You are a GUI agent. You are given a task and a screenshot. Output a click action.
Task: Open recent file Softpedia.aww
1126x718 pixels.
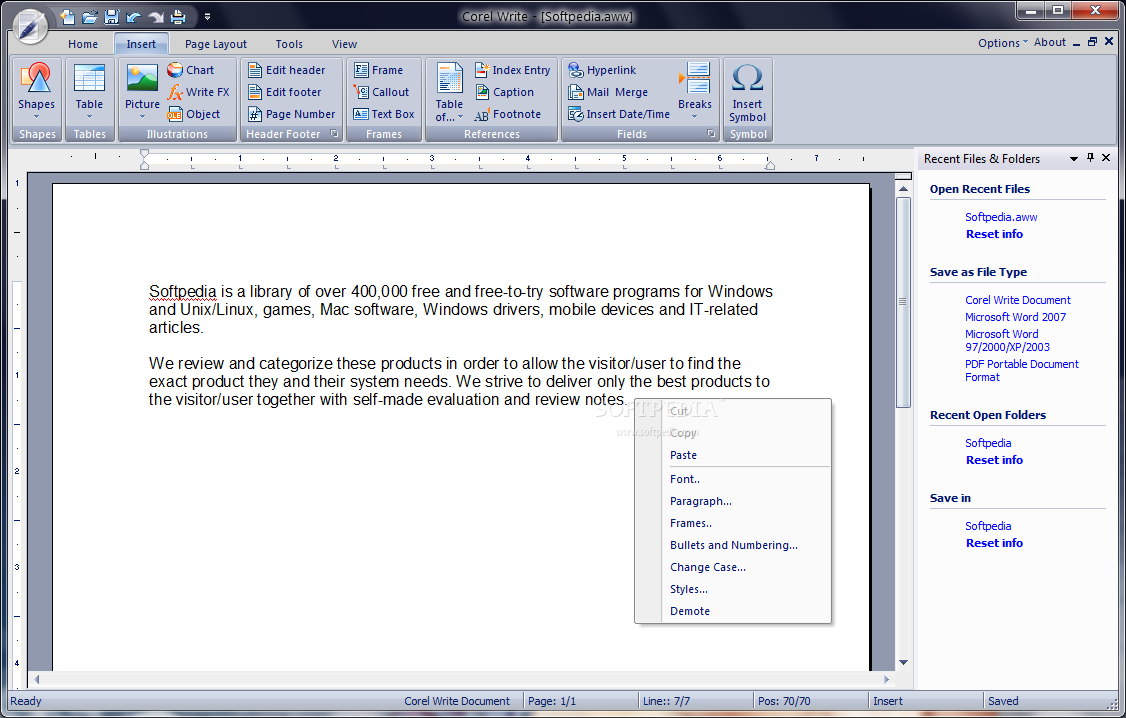point(1001,217)
